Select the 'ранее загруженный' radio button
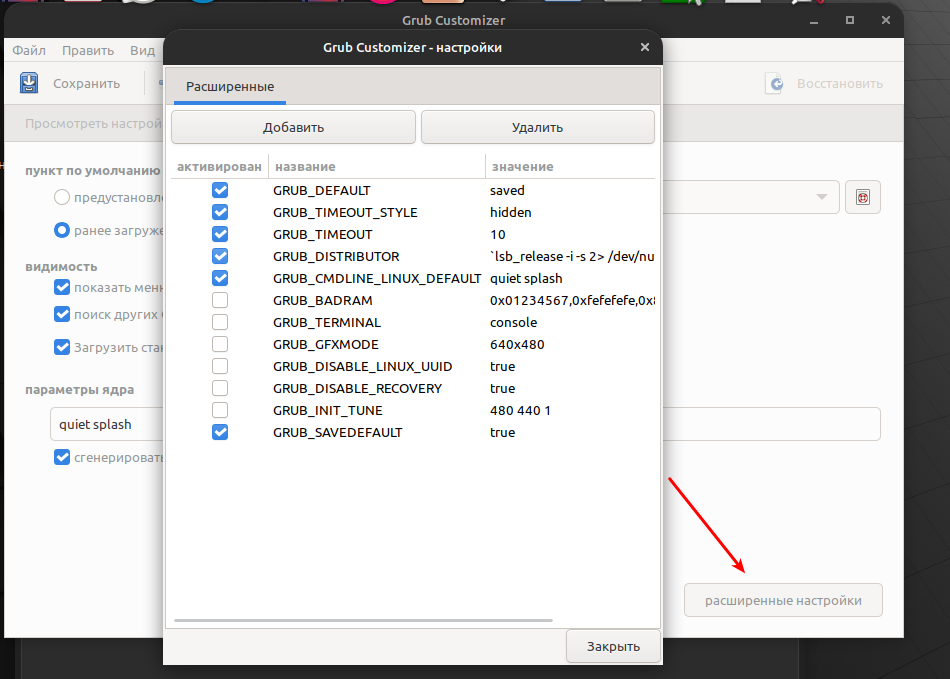This screenshot has width=950, height=679. pyautogui.click(x=62, y=230)
